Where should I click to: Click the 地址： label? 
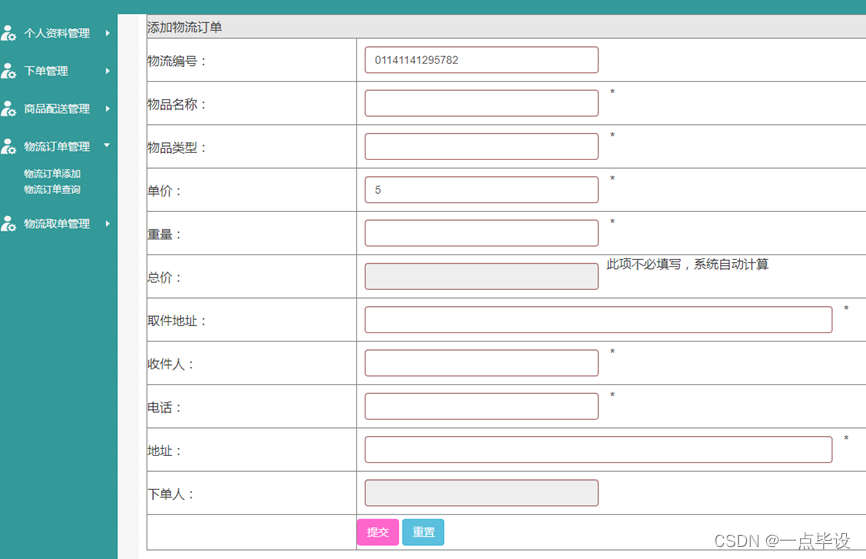click(164, 451)
